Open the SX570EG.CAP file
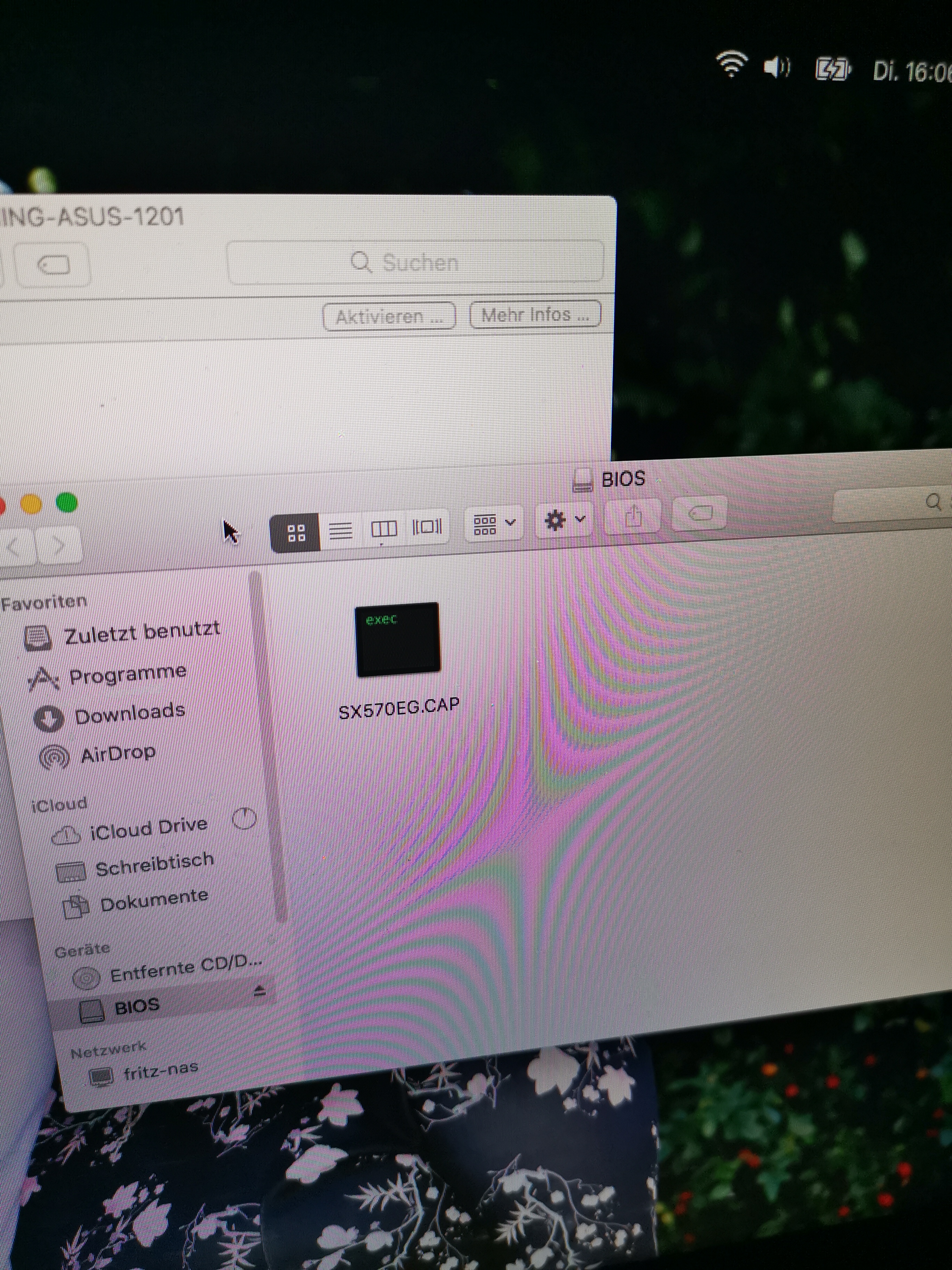This screenshot has height=1270, width=952. pos(398,640)
